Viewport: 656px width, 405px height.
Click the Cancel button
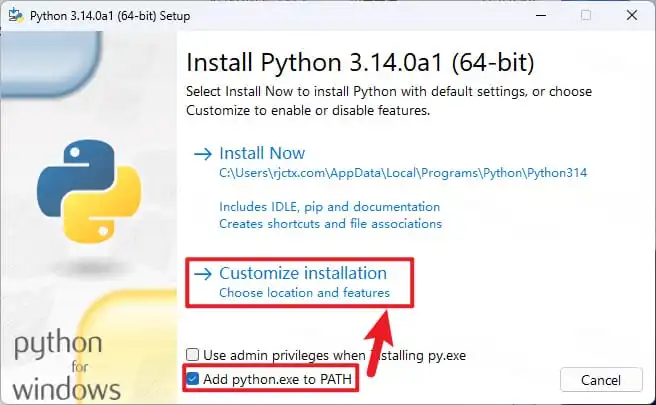click(x=601, y=379)
